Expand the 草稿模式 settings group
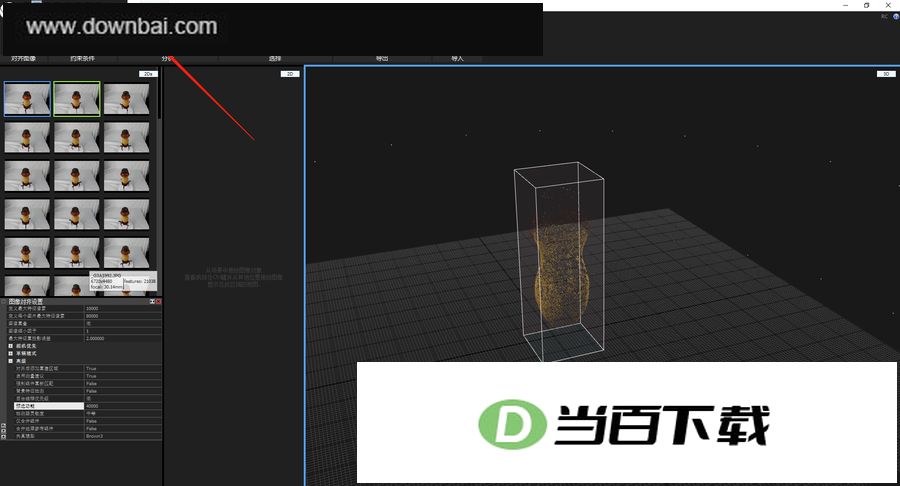This screenshot has width=900, height=486. tap(10, 353)
